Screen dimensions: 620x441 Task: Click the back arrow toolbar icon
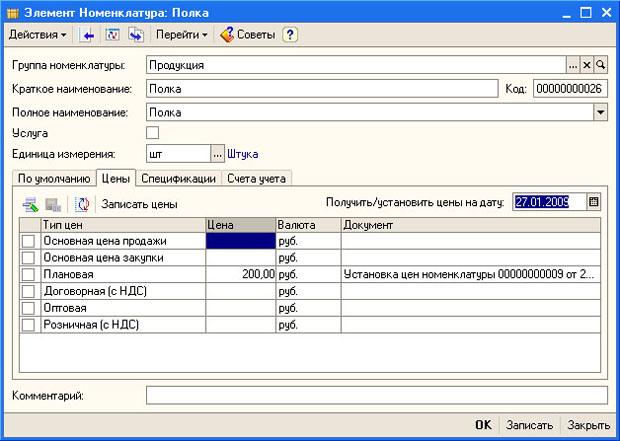87,35
